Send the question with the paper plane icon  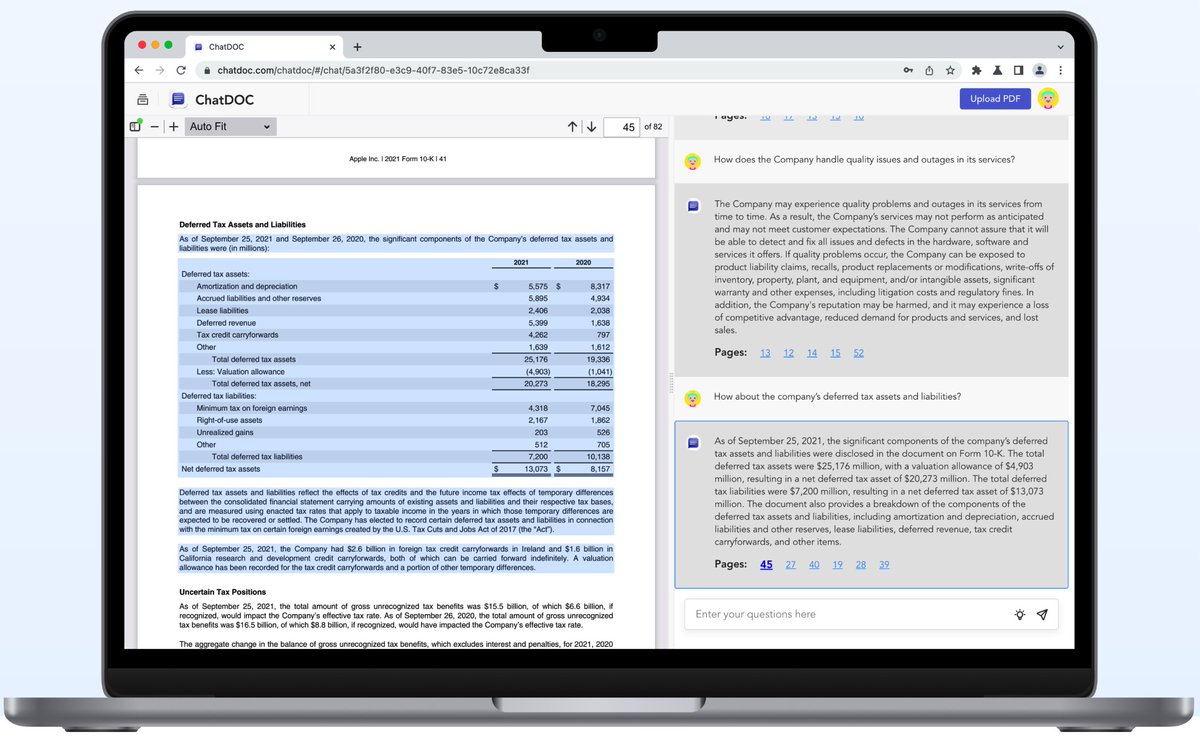[x=1042, y=614]
